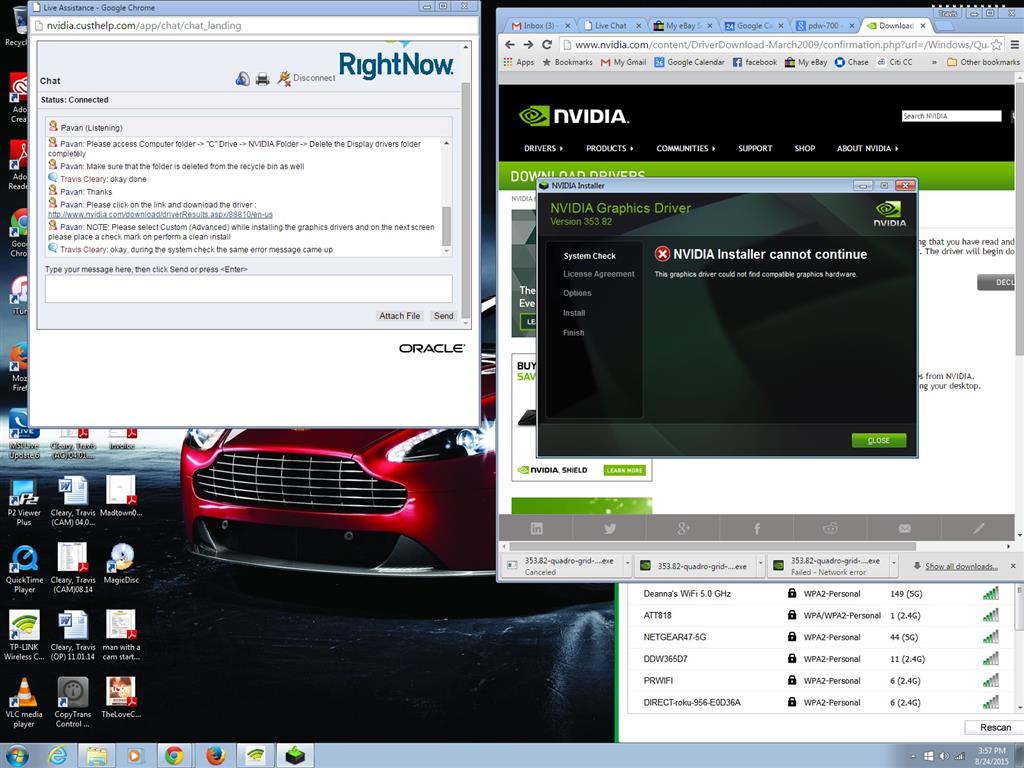Click the chat message input box
The image size is (1024, 768).
(248, 289)
